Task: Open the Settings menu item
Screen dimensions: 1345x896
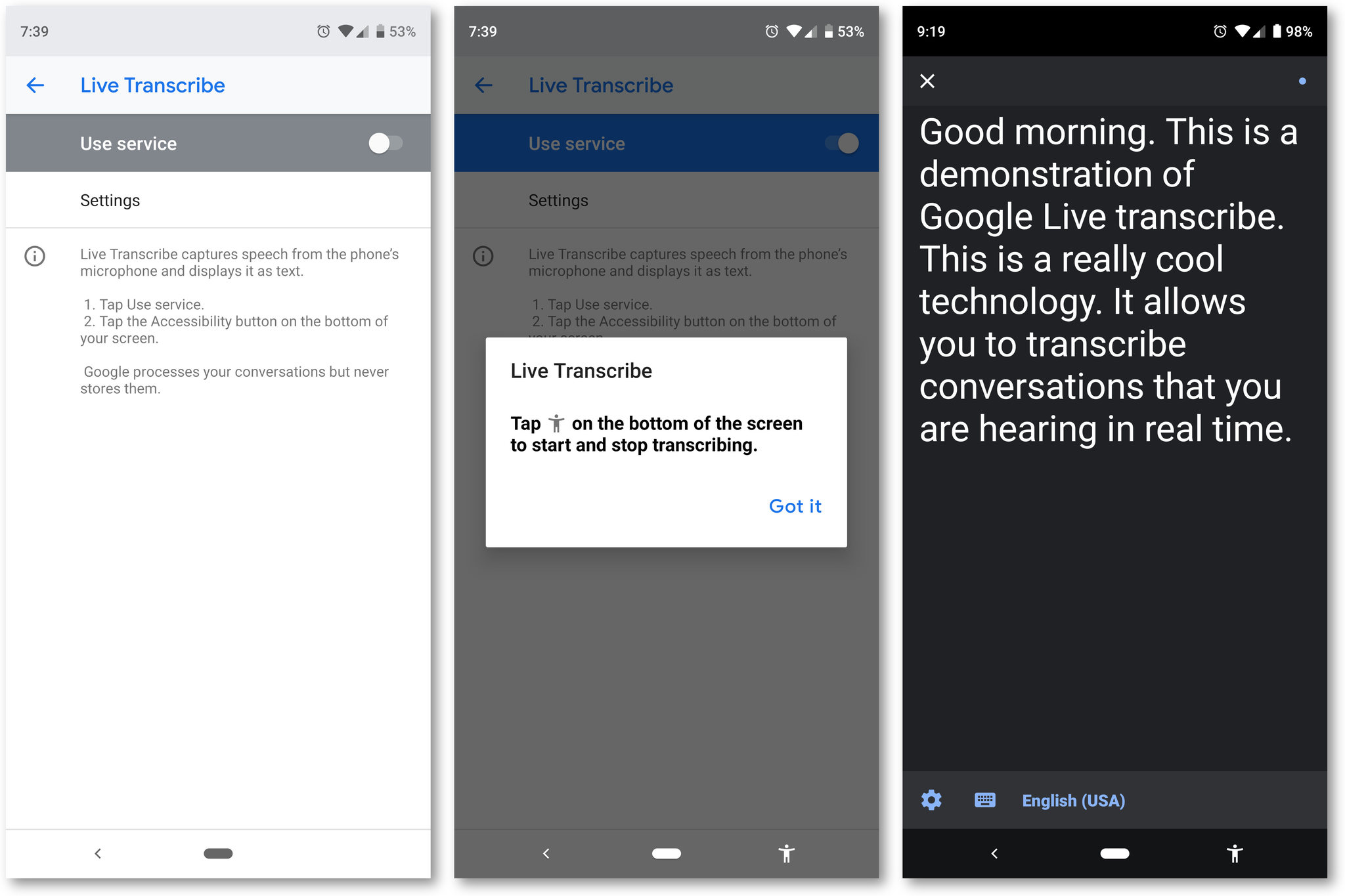Action: point(110,200)
